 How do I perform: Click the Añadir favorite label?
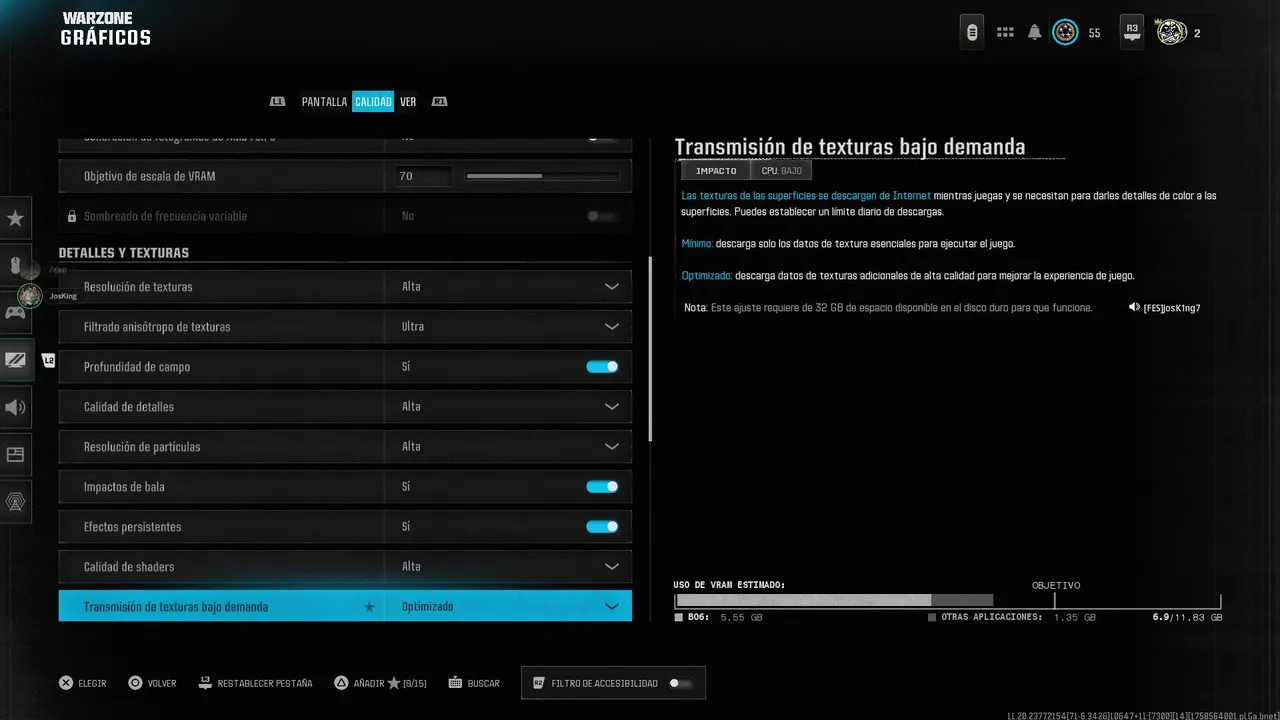coord(369,684)
